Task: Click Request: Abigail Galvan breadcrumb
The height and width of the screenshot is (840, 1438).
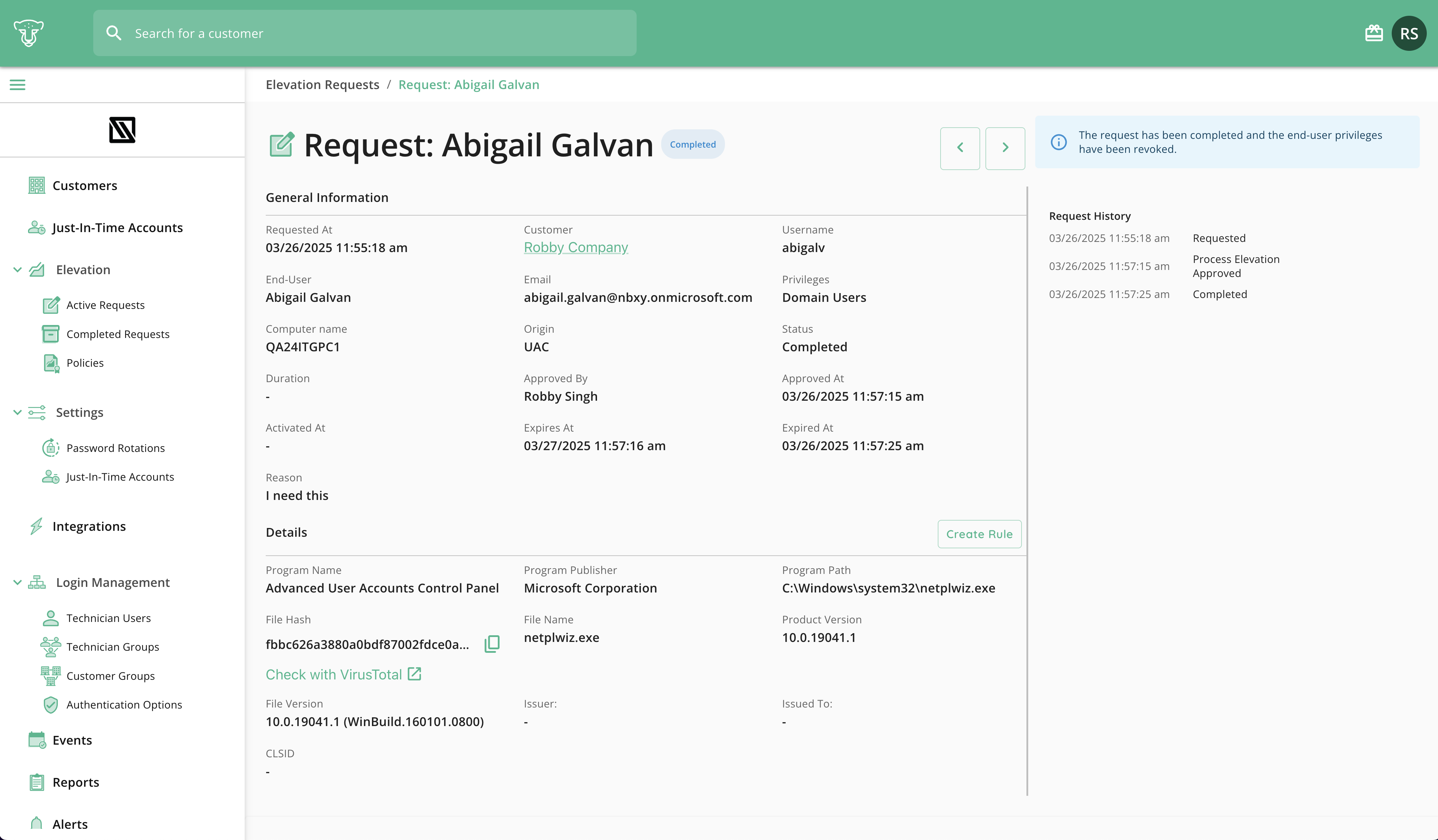Action: pos(468,84)
